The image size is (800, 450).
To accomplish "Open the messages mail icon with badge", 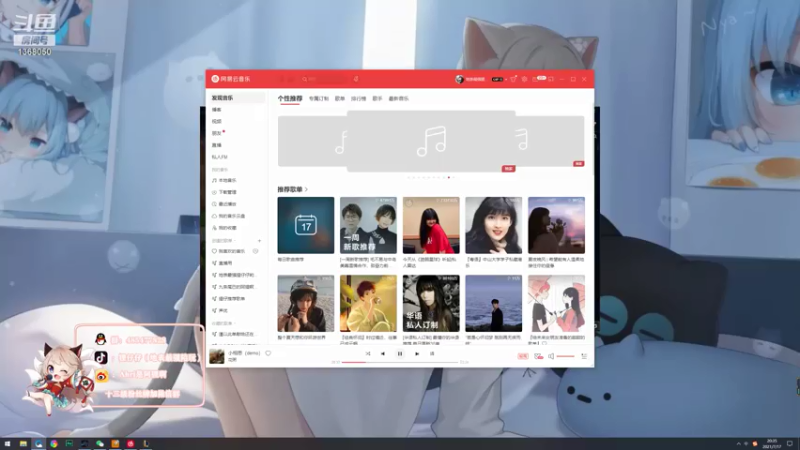I will [x=538, y=79].
